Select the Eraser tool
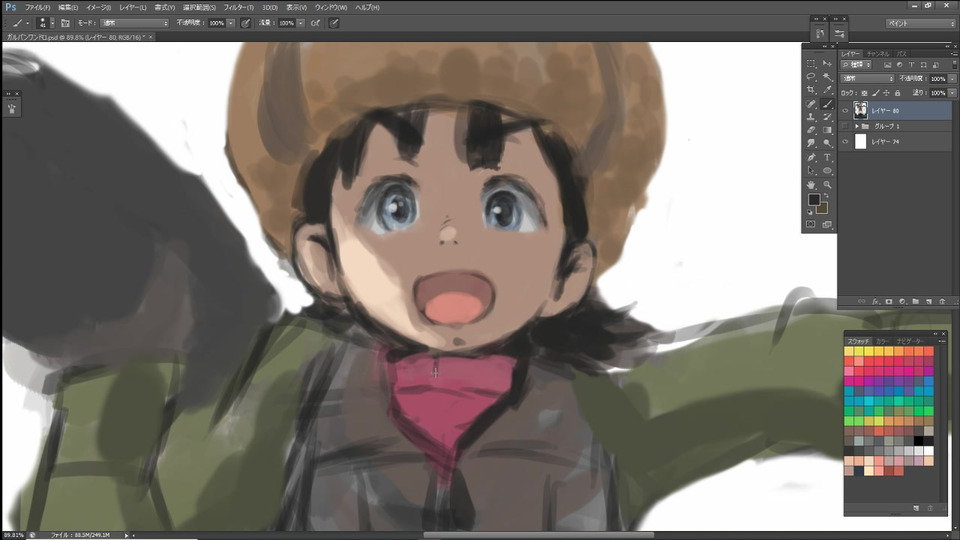The height and width of the screenshot is (540, 960). click(811, 130)
